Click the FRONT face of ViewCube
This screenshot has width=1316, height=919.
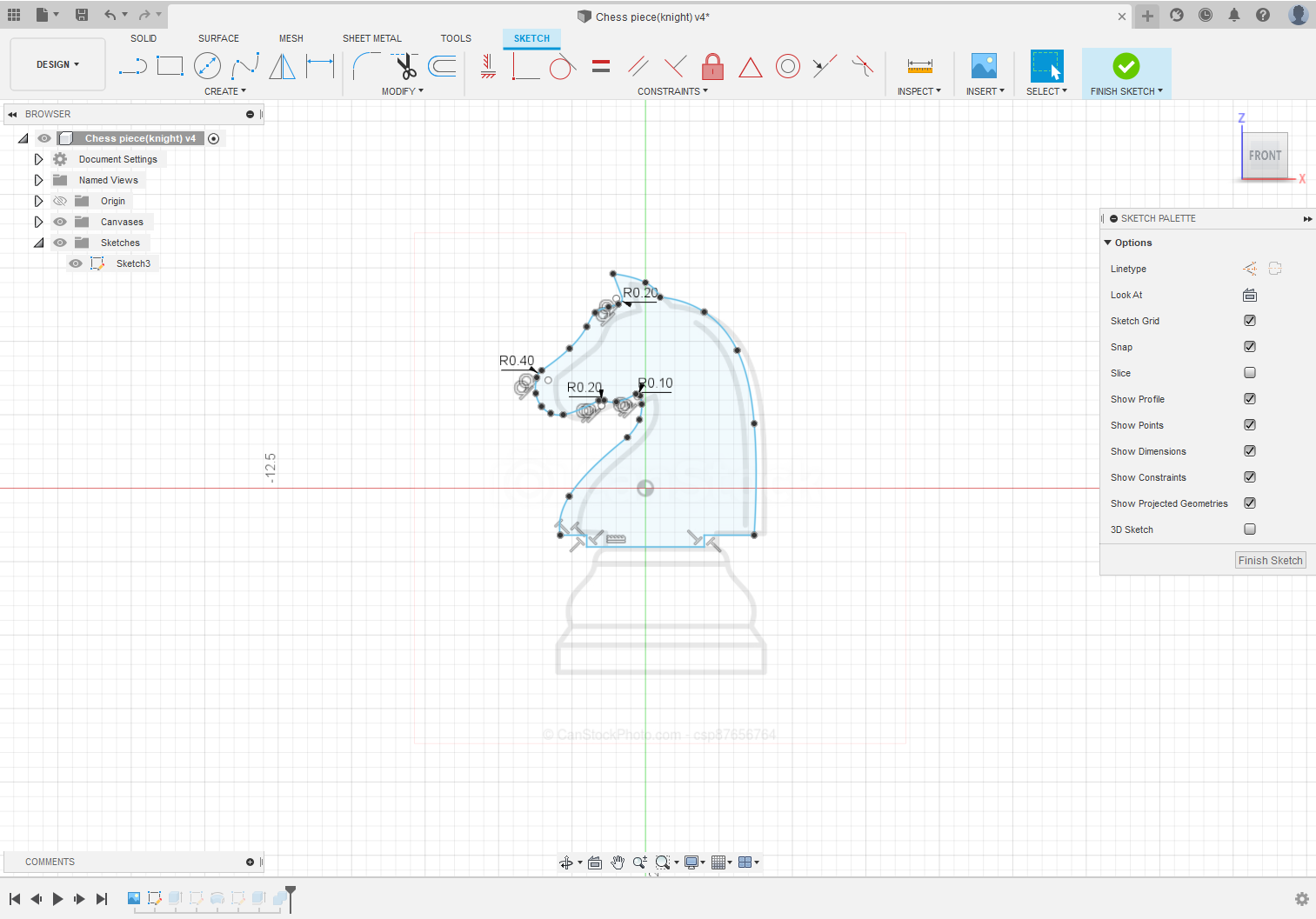pyautogui.click(x=1265, y=156)
